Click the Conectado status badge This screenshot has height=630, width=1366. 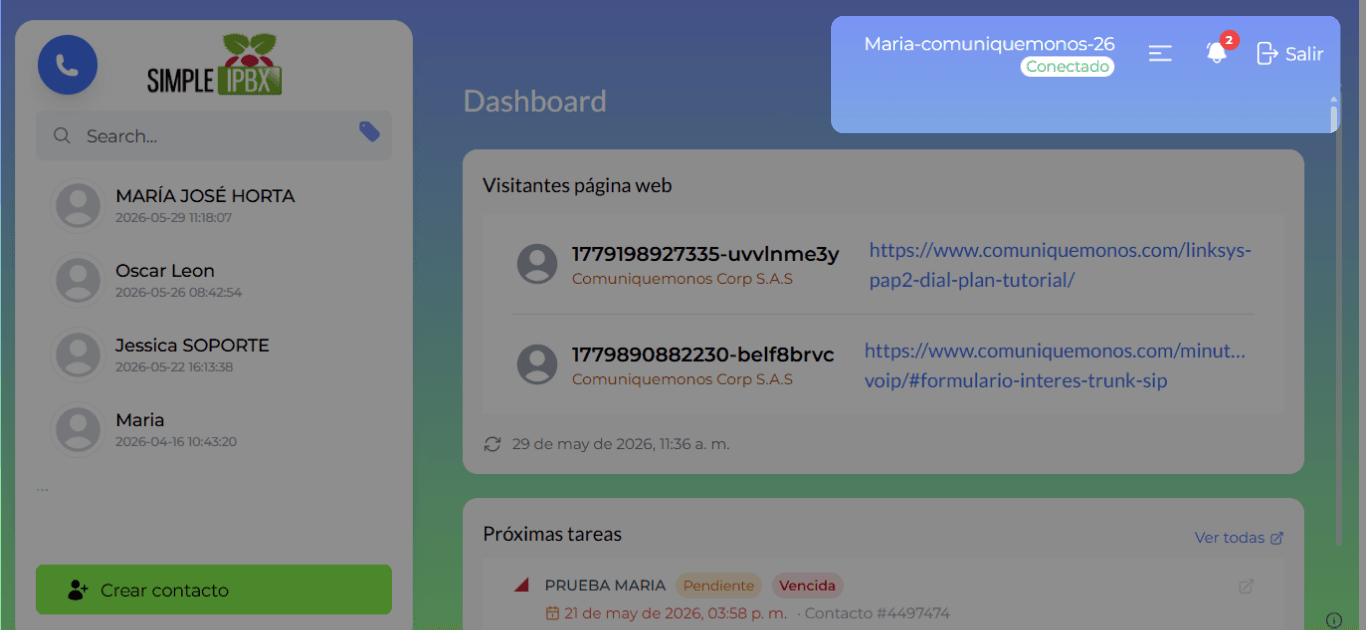(1067, 67)
